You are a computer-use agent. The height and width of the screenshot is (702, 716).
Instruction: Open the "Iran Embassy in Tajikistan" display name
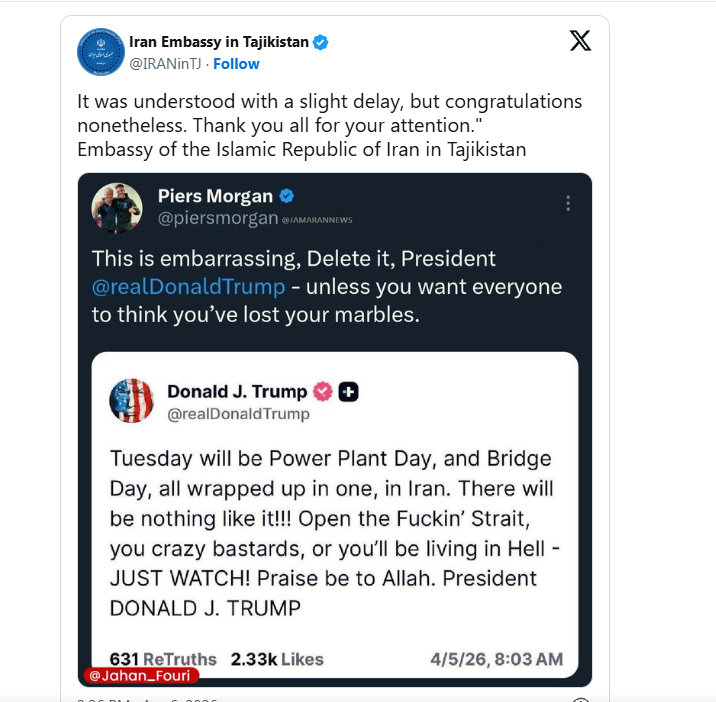[219, 42]
